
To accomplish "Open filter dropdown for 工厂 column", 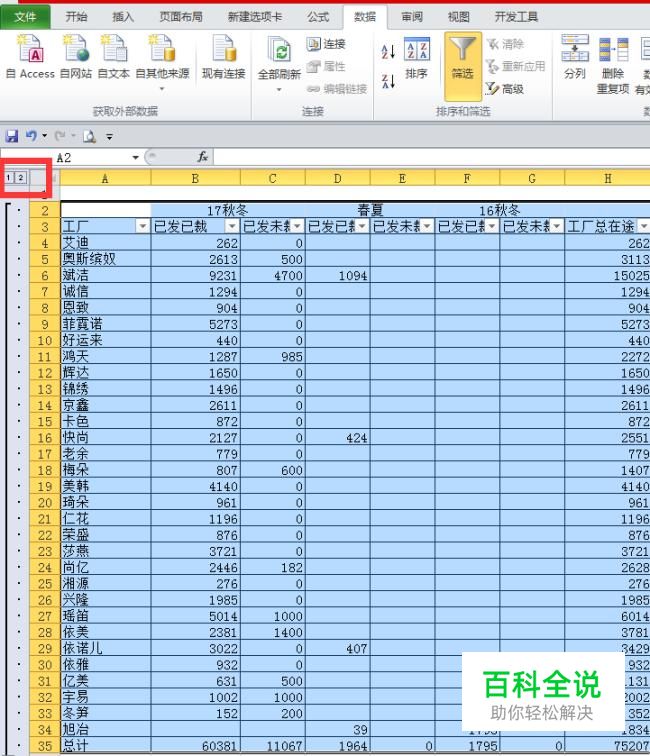I will 143,226.
